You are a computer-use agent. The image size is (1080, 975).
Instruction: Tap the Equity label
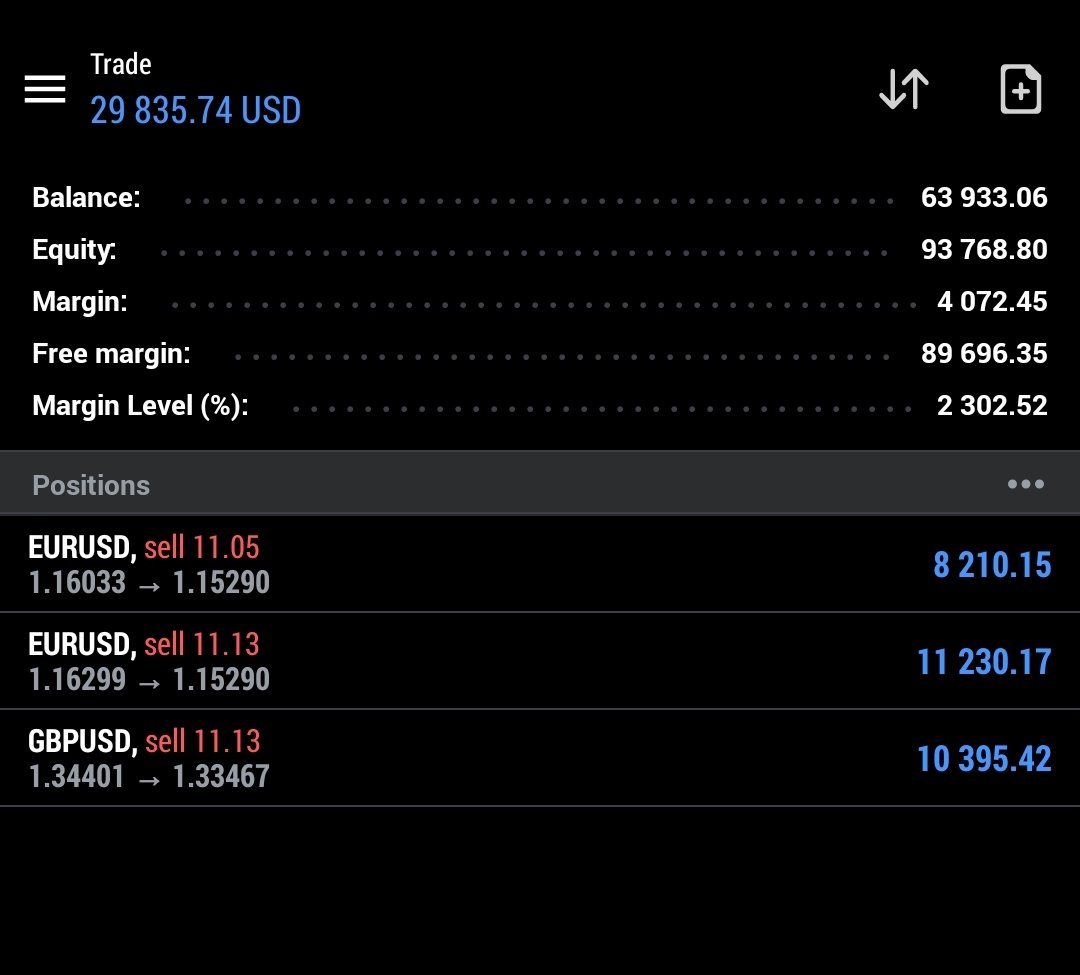pyautogui.click(x=74, y=250)
